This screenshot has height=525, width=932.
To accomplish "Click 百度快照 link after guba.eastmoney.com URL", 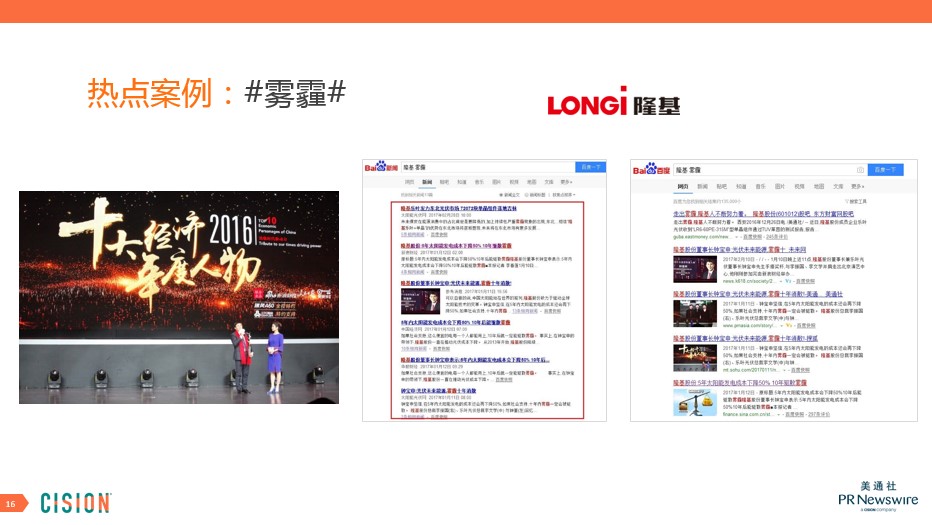I will 752,237.
